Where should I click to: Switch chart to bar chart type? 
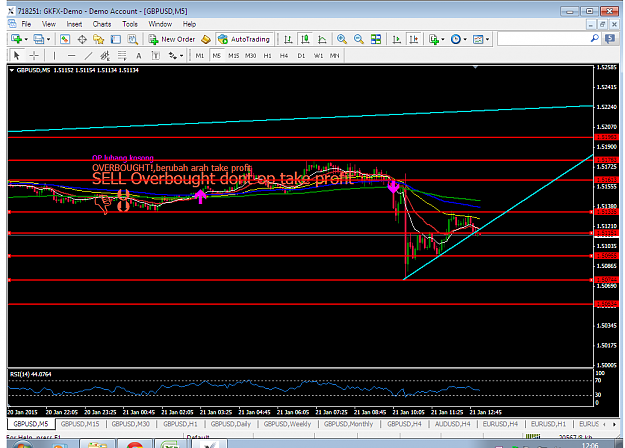[288, 39]
